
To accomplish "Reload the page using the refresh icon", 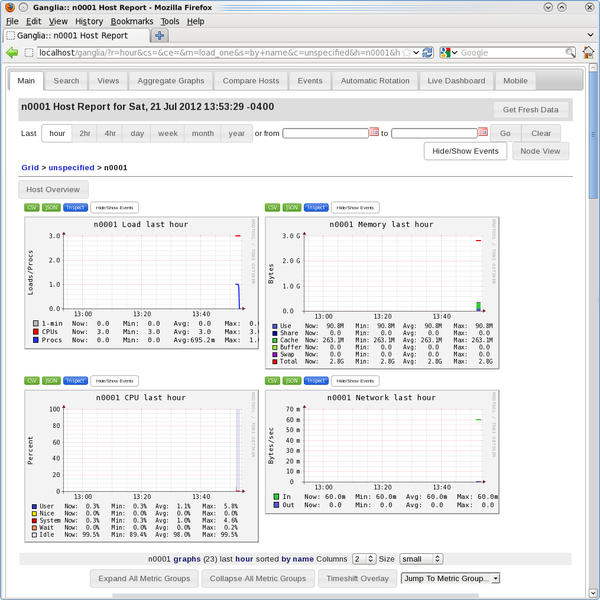I will coord(427,52).
